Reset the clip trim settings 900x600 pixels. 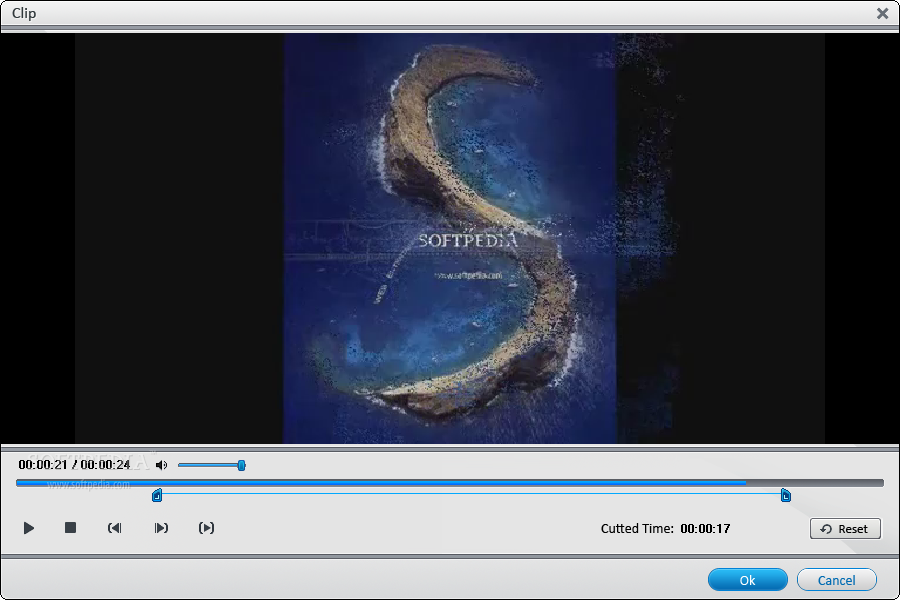pyautogui.click(x=845, y=529)
